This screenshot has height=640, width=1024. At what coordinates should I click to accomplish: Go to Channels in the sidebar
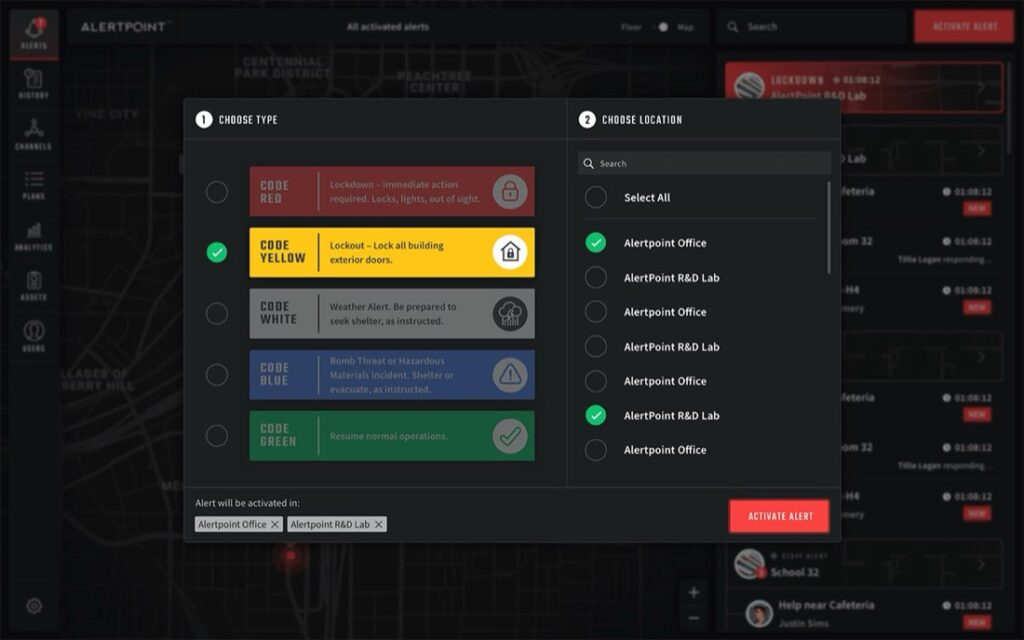(x=34, y=134)
